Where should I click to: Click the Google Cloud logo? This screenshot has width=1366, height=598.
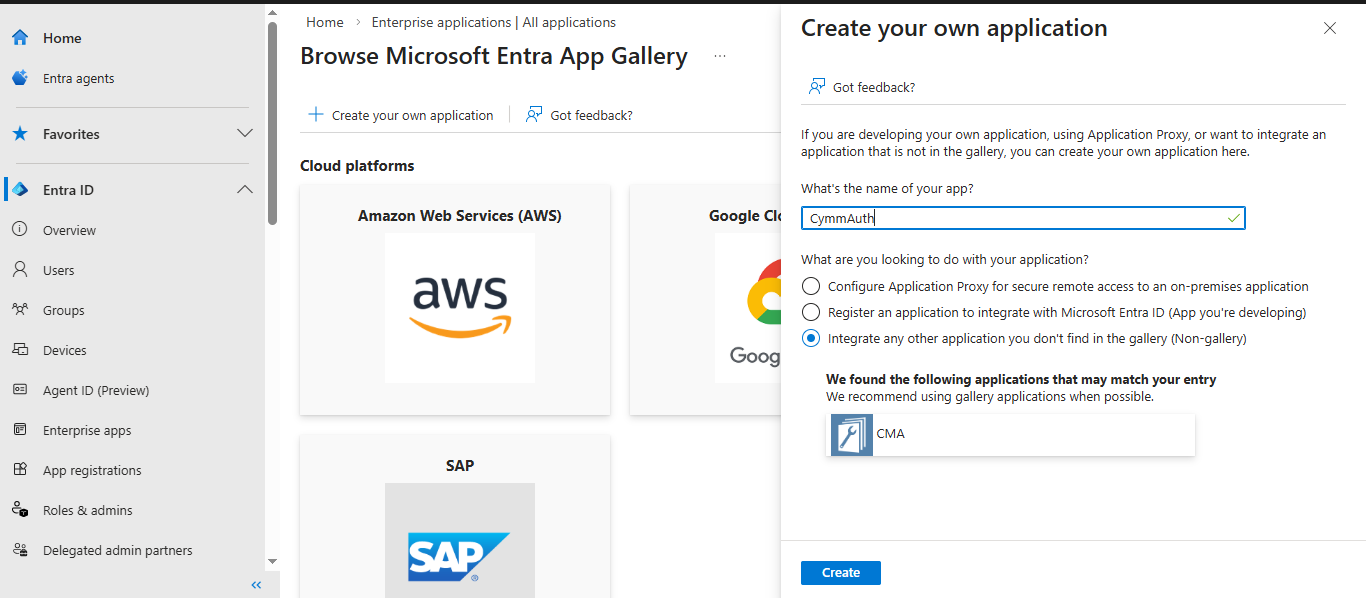748,307
